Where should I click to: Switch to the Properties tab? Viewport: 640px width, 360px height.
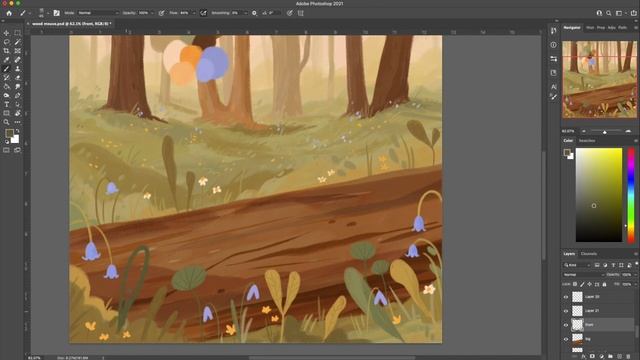point(601,28)
